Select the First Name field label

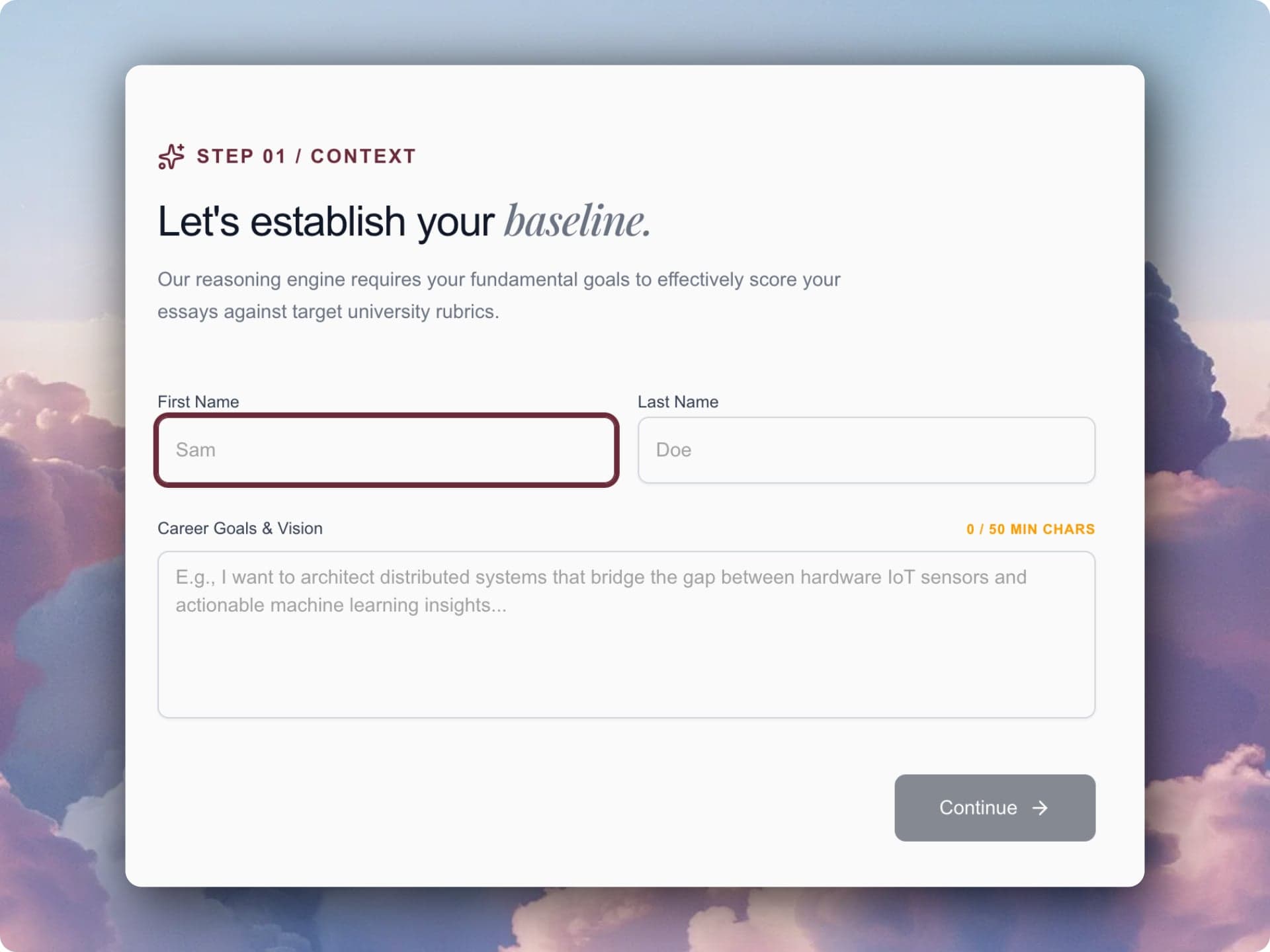(x=198, y=401)
